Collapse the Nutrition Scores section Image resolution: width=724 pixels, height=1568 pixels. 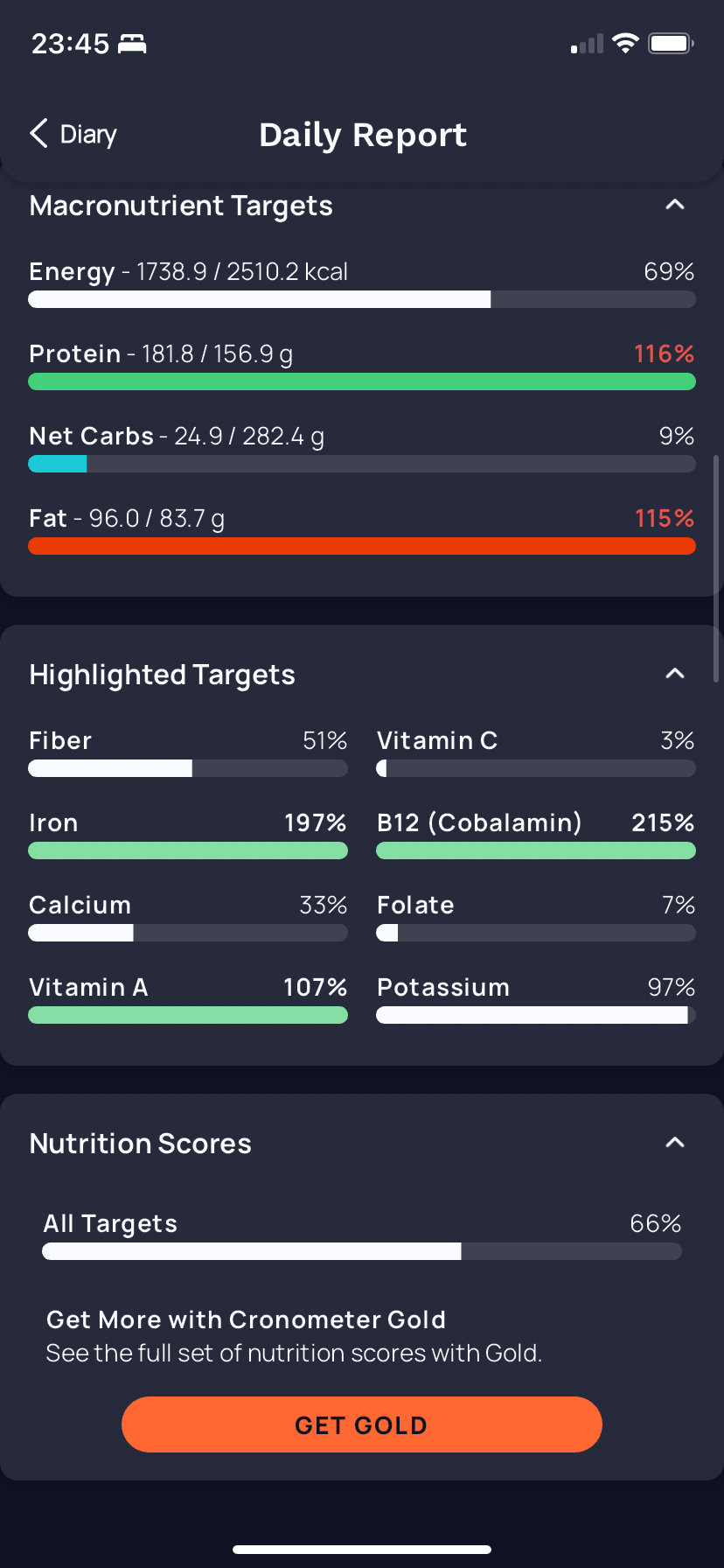click(x=674, y=1143)
